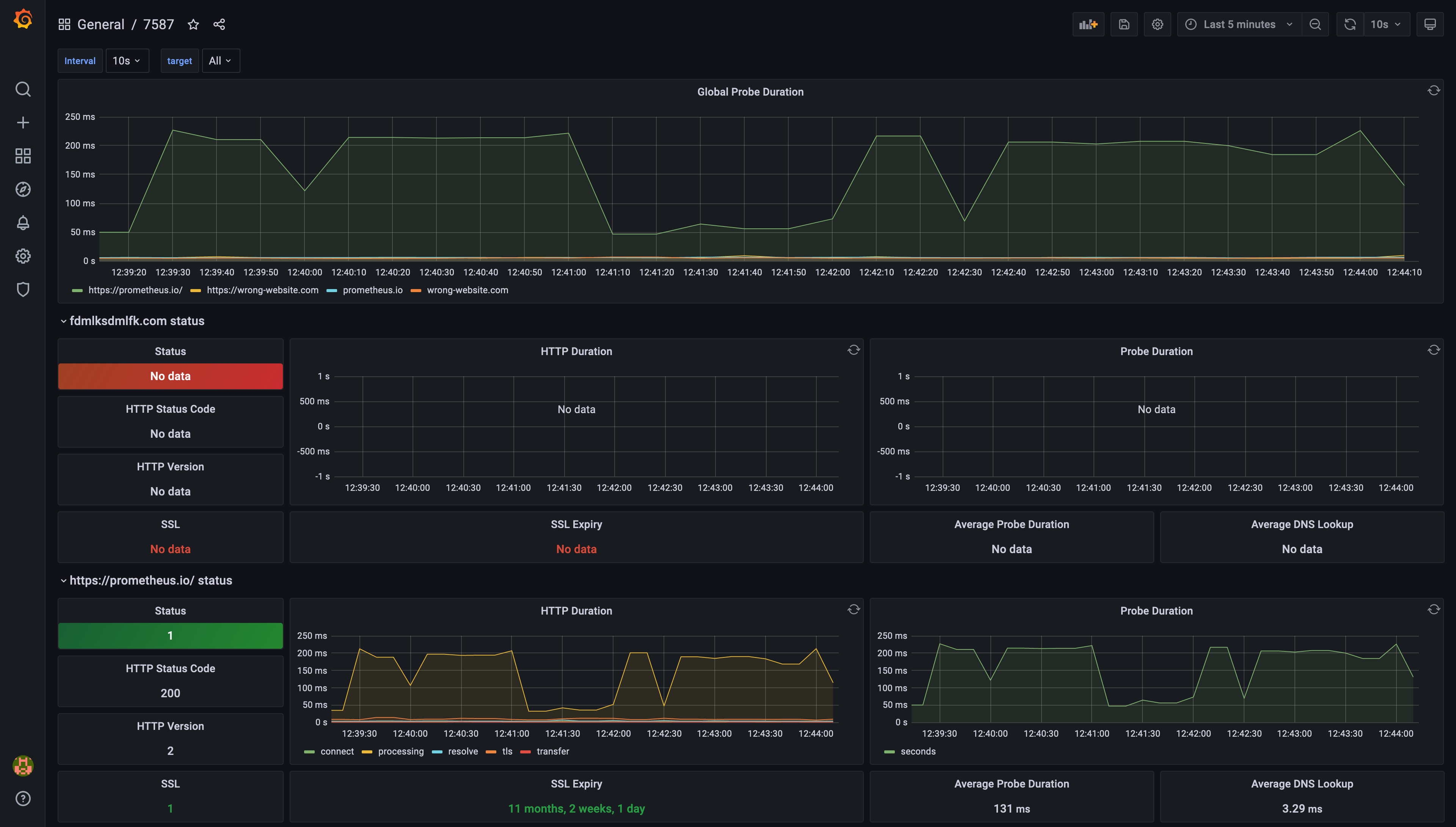Viewport: 1456px width, 827px height.
Task: Hide the https://wrong-website.com series in Global Probe Duration
Action: coord(263,290)
